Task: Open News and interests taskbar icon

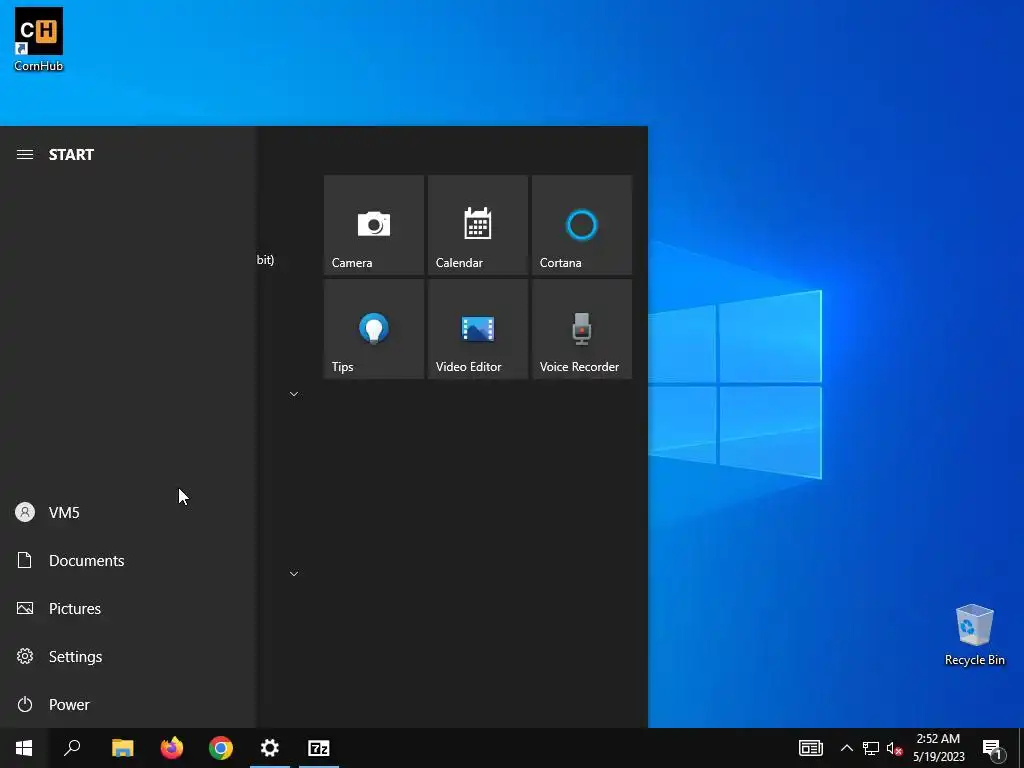Action: tap(810, 748)
